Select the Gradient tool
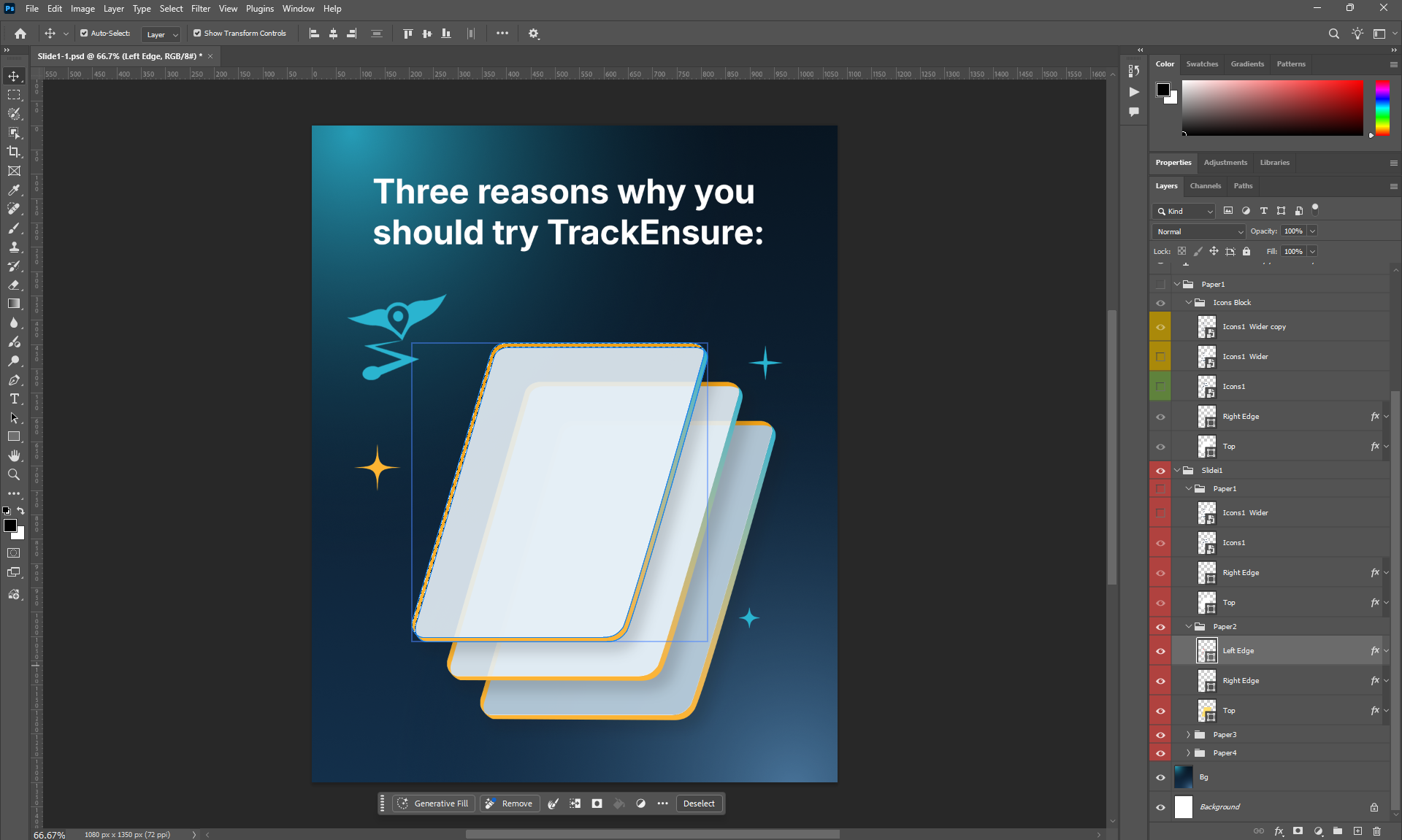 click(x=14, y=304)
